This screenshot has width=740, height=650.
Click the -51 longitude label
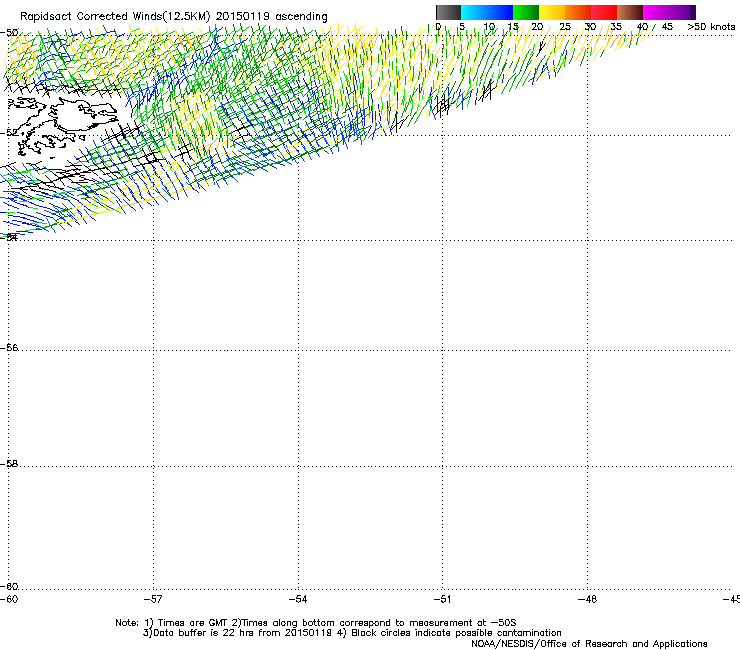[x=442, y=599]
